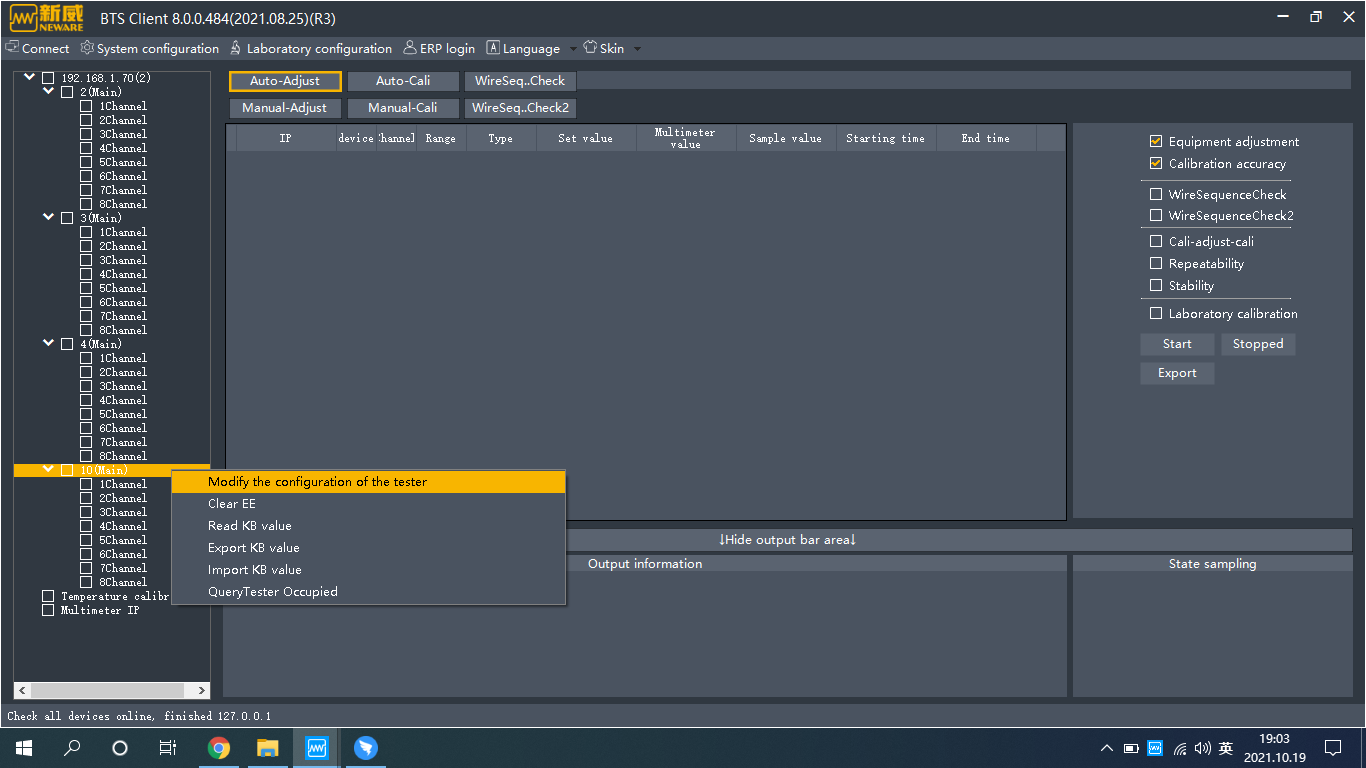Screen dimensions: 1366x768
Task: Click the ERP login user icon
Action: click(x=410, y=48)
